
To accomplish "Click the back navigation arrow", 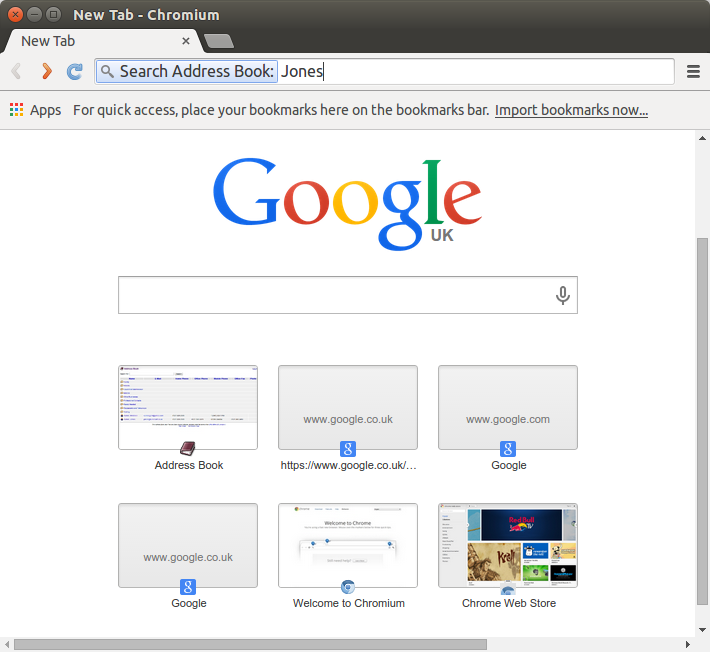I will coord(17,71).
